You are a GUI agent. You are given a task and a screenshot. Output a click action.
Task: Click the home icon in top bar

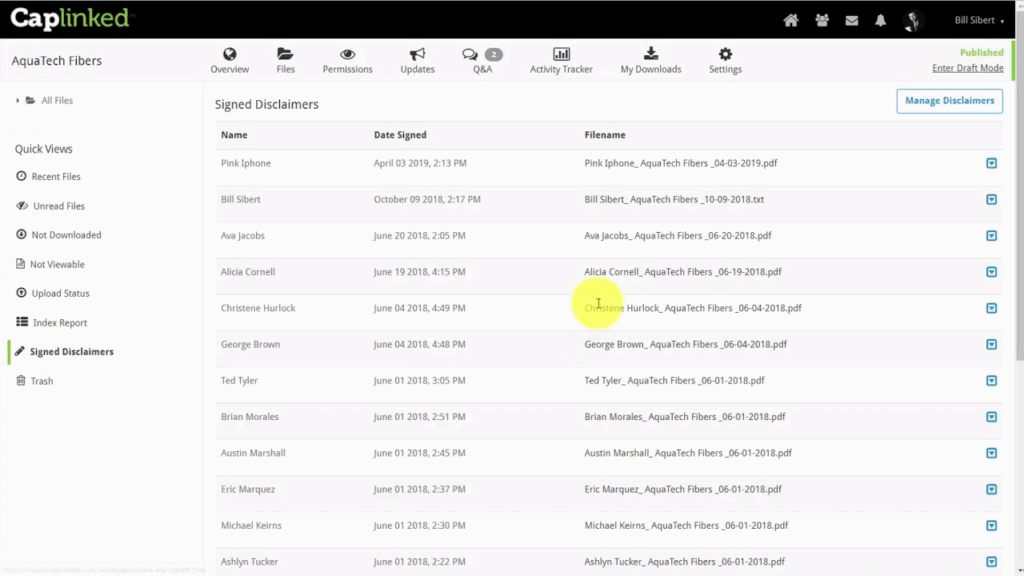pyautogui.click(x=791, y=20)
